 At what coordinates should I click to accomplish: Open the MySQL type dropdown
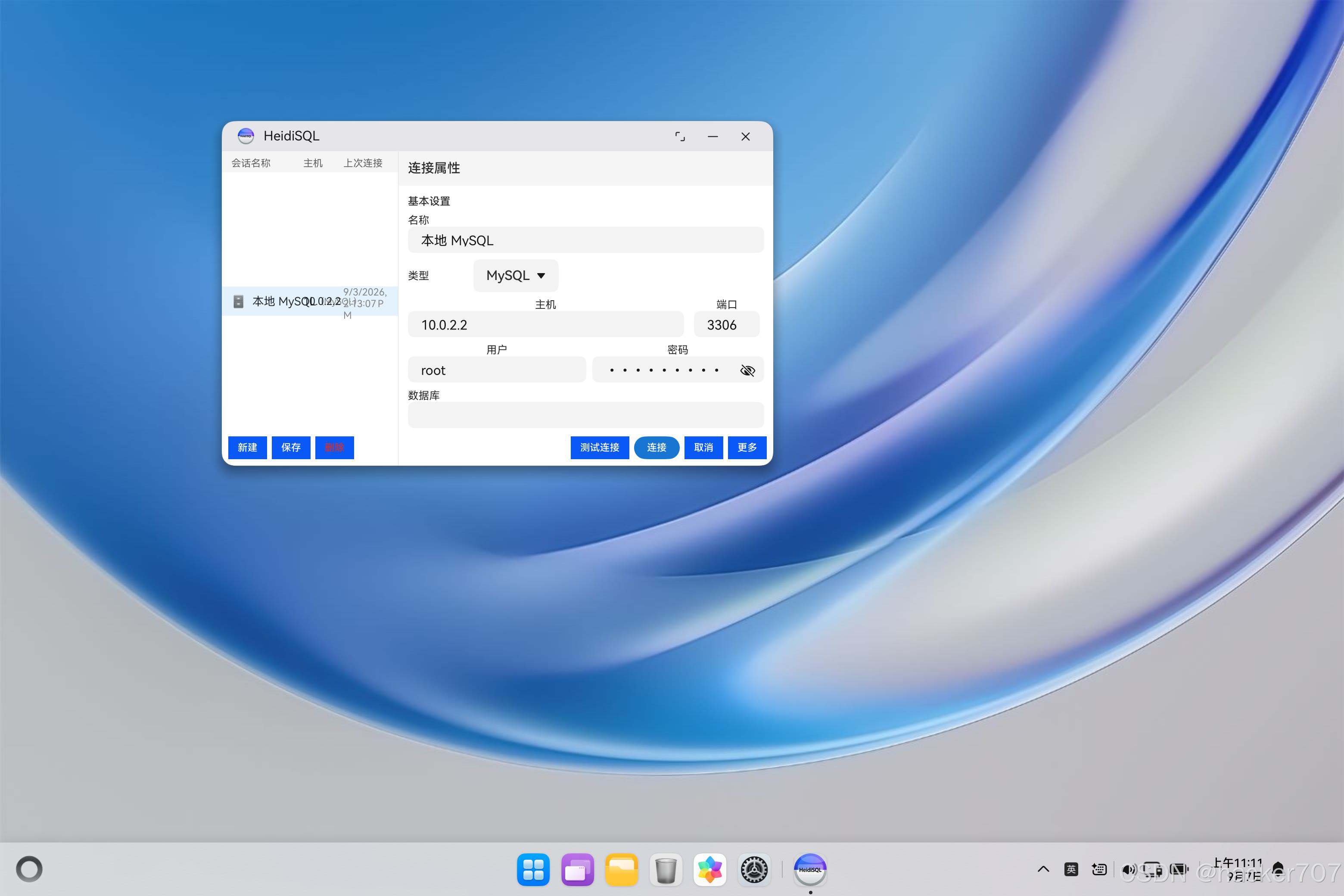click(516, 275)
